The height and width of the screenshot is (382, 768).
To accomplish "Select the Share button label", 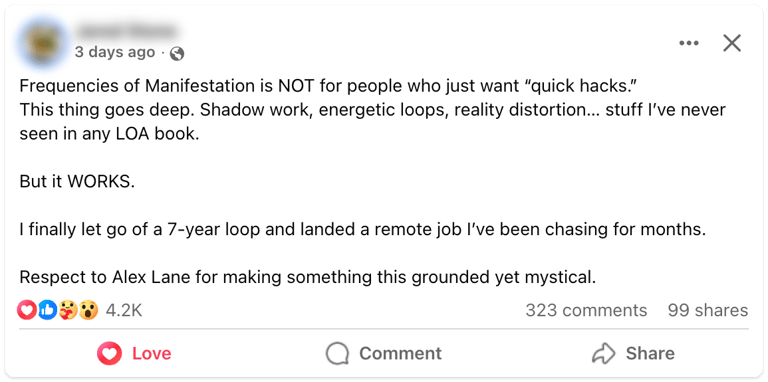I will 650,353.
